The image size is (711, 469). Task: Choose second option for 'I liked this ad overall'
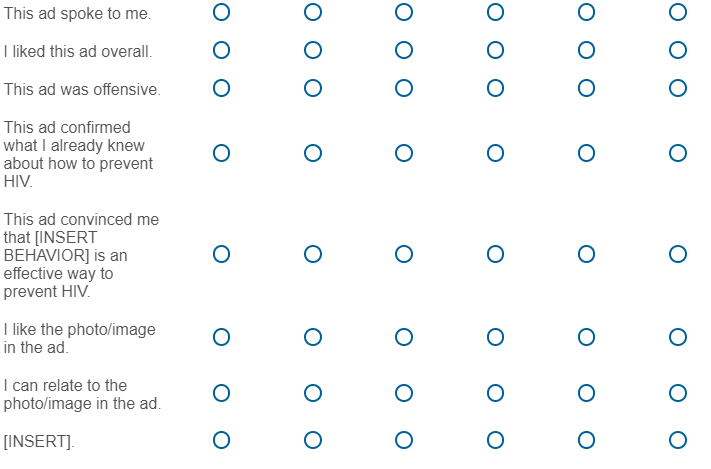tap(313, 50)
